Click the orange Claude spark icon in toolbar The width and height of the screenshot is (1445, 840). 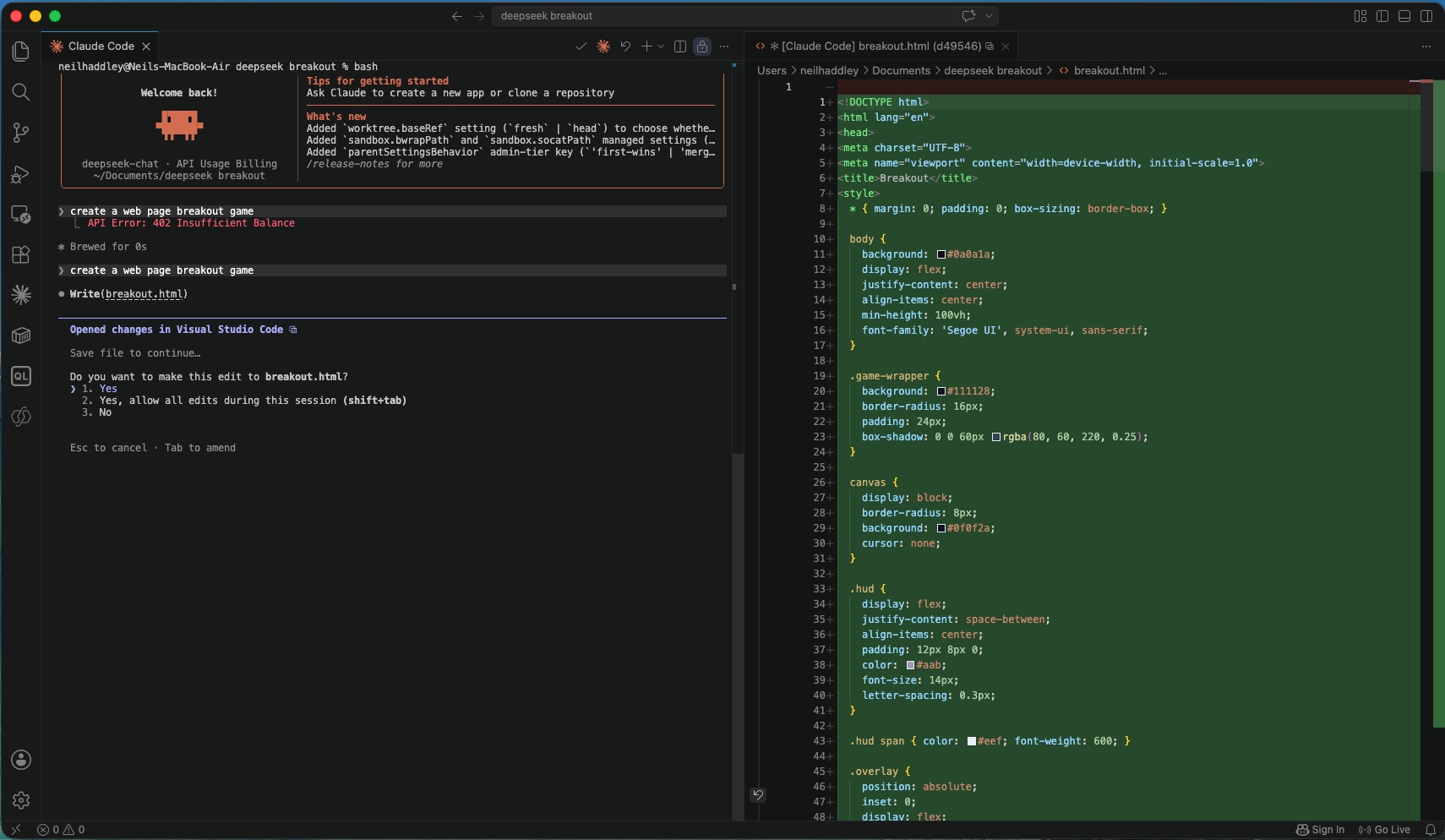(x=603, y=46)
